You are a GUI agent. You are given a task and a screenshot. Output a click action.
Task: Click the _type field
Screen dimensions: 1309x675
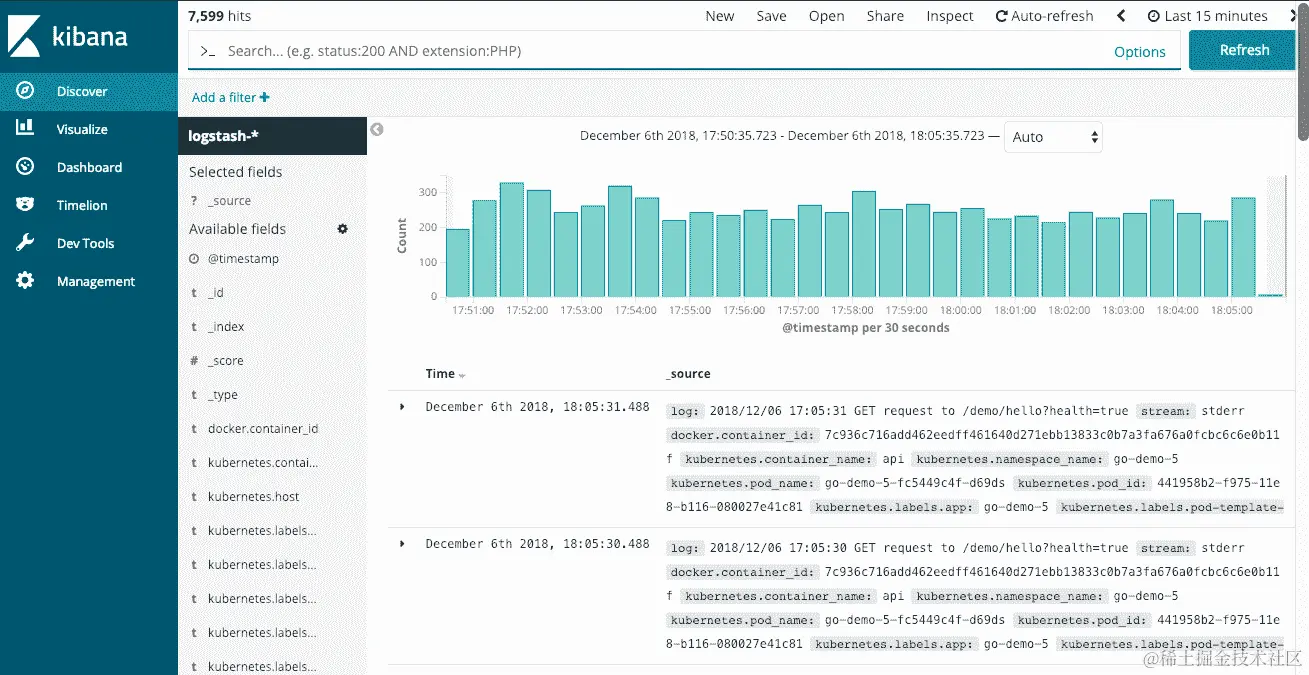click(223, 395)
